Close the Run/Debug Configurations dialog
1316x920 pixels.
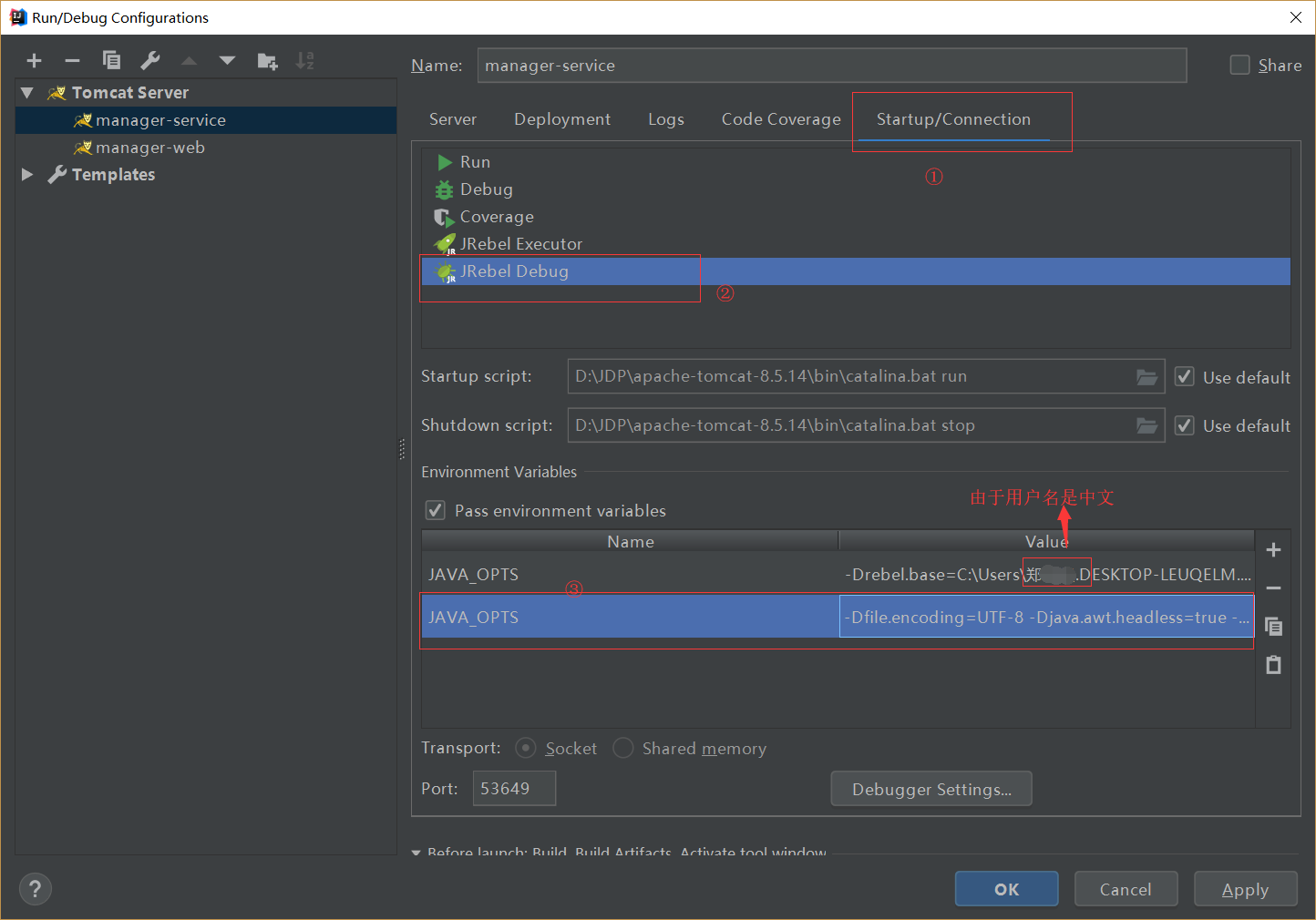(1295, 17)
